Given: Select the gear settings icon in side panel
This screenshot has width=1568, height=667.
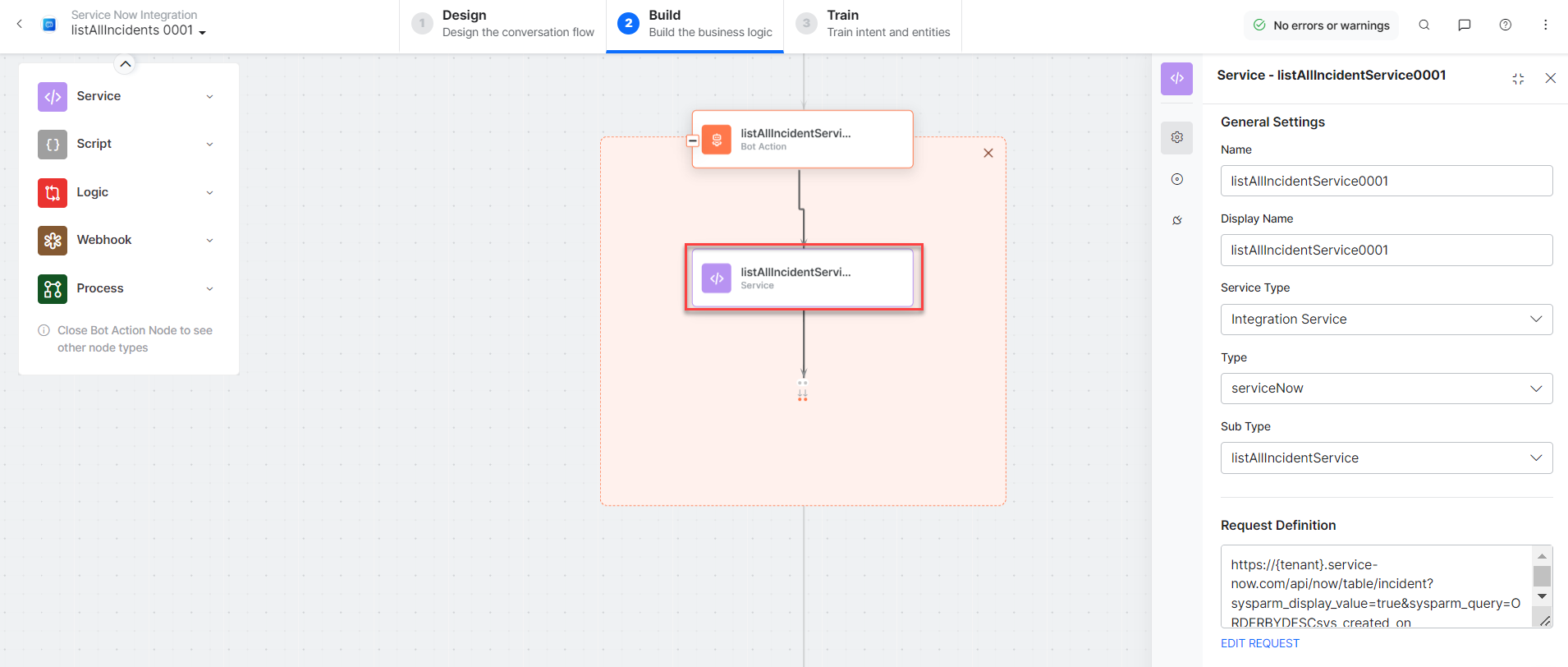Looking at the screenshot, I should point(1176,137).
